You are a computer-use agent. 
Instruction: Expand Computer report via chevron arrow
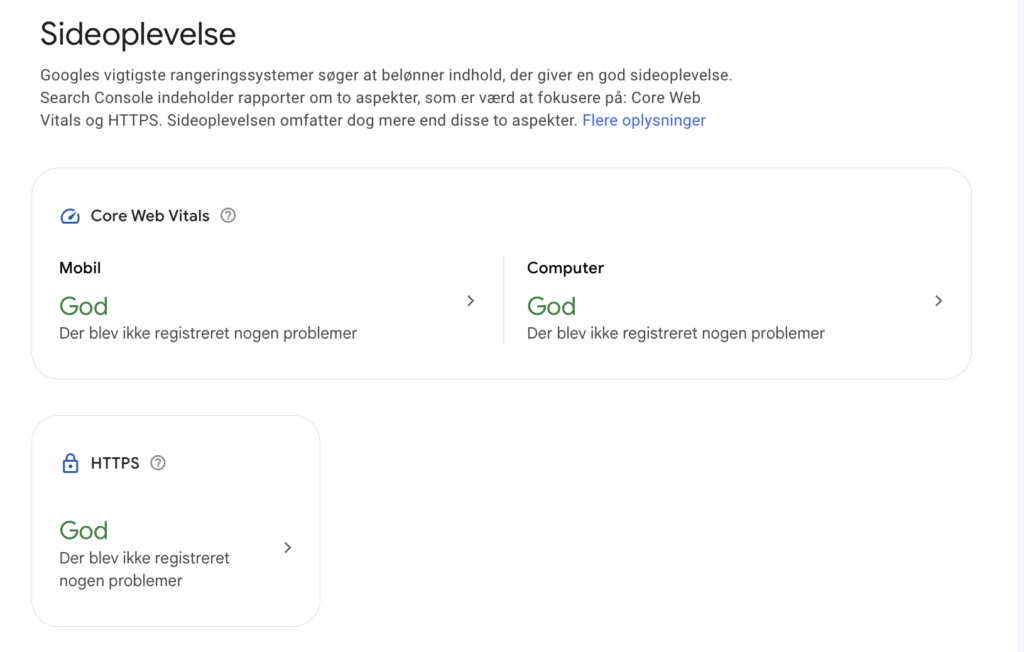point(938,301)
